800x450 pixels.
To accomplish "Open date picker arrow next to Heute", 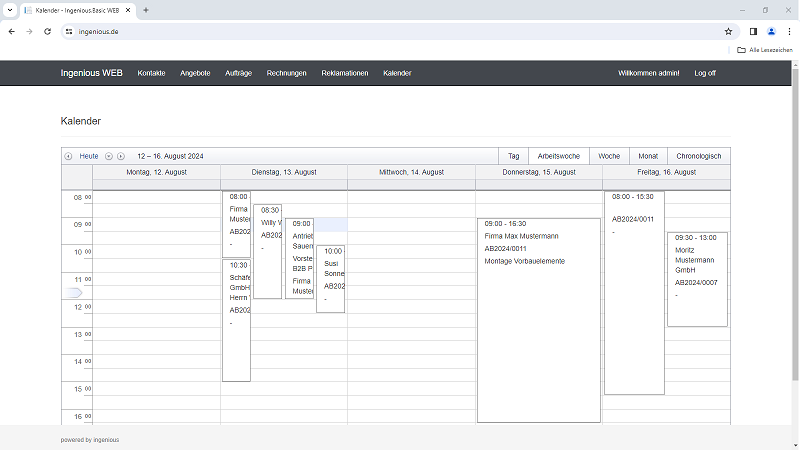I will pos(109,156).
